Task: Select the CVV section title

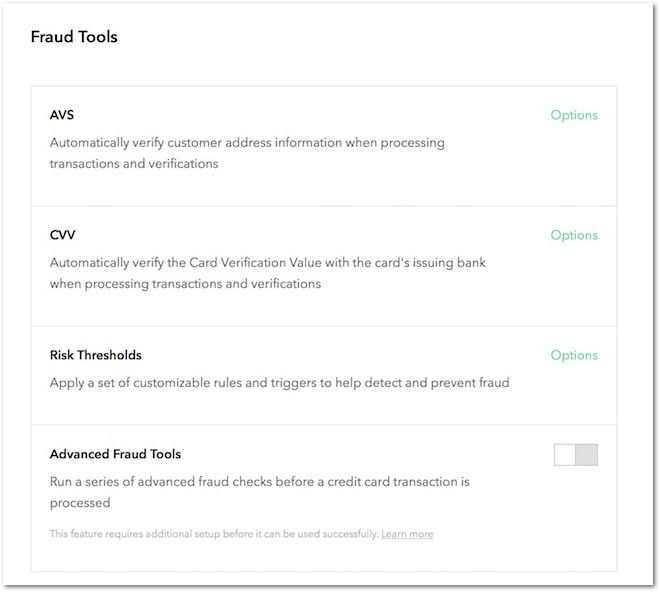Action: coord(63,235)
